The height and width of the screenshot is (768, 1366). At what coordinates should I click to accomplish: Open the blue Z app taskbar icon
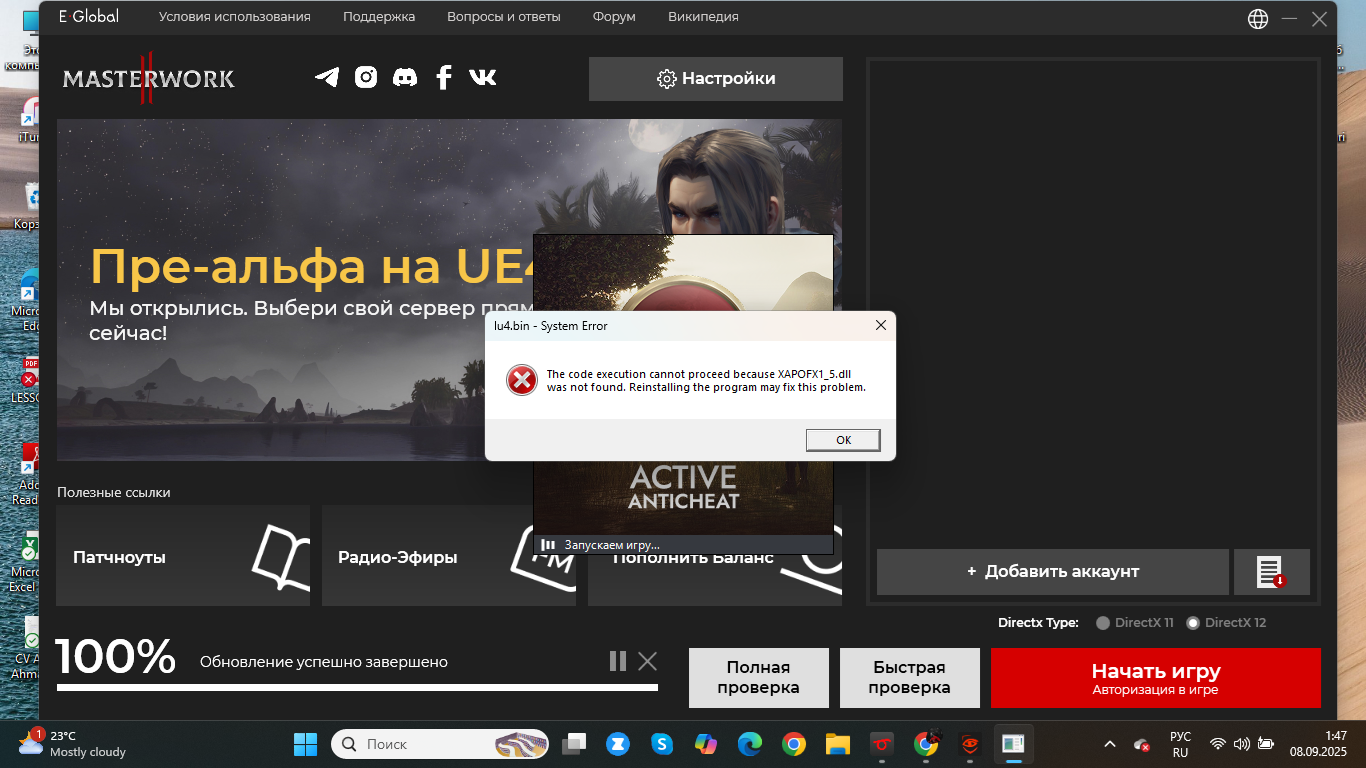click(x=617, y=744)
